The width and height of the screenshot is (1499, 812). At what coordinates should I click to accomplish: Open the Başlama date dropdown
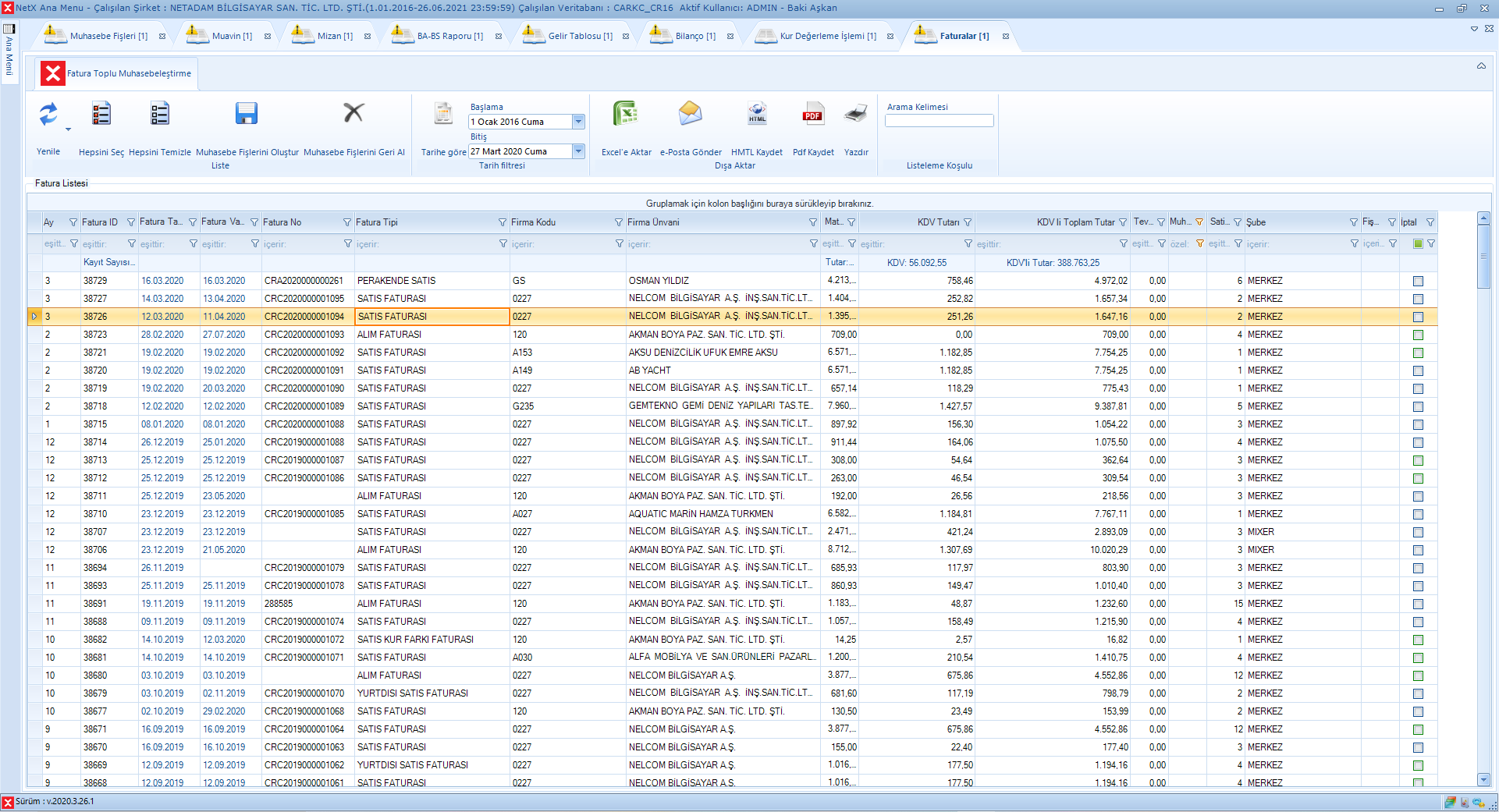pos(578,122)
